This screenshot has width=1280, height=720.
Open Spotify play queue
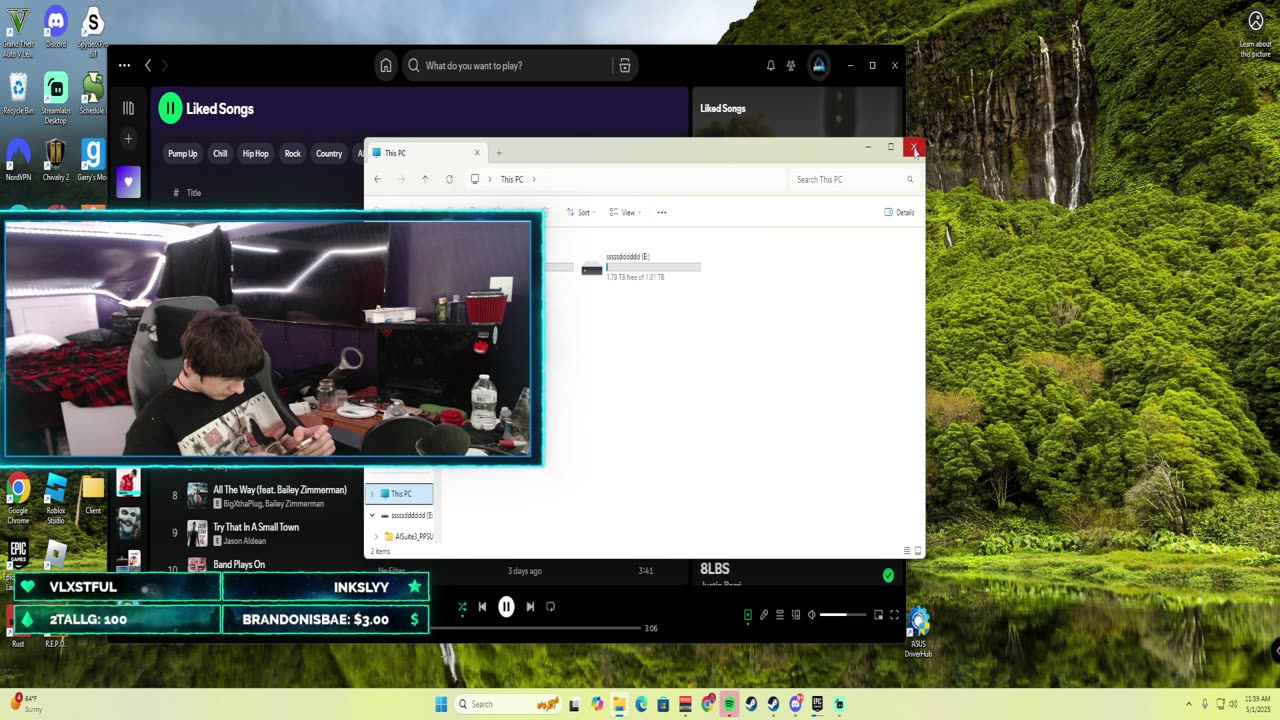click(x=780, y=615)
